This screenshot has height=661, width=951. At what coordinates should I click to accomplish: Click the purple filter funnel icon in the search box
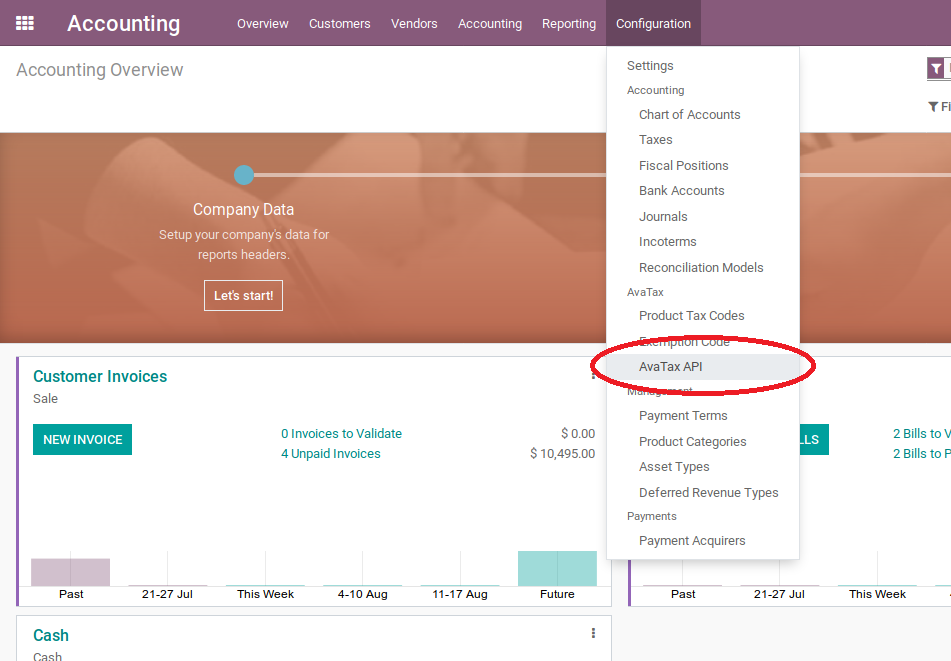(x=936, y=69)
